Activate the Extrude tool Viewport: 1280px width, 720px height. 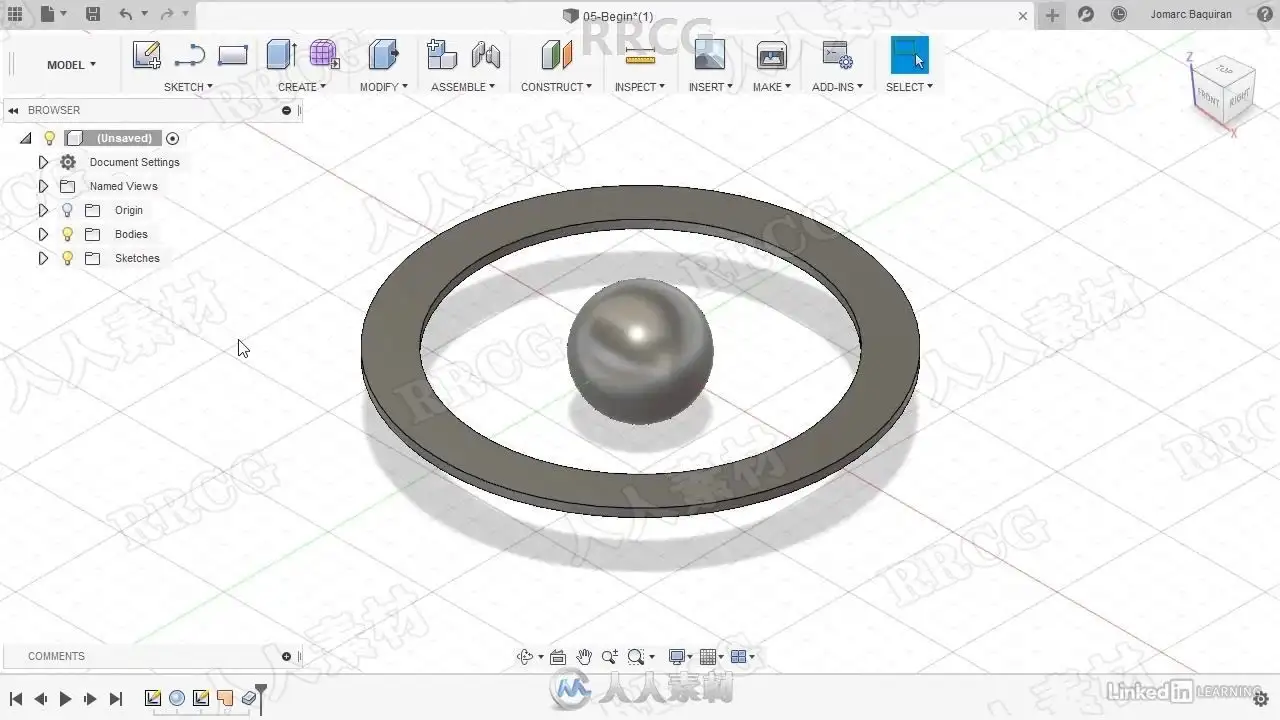281,55
